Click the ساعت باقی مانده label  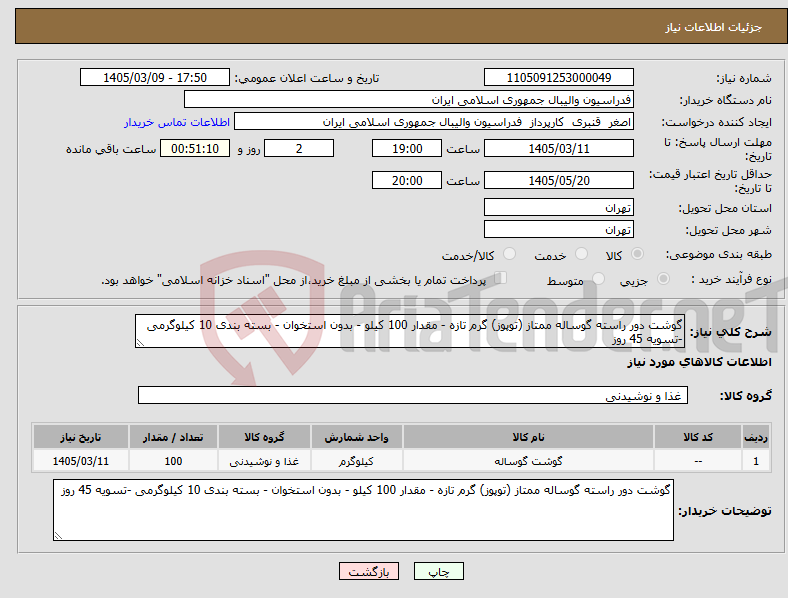(x=111, y=149)
